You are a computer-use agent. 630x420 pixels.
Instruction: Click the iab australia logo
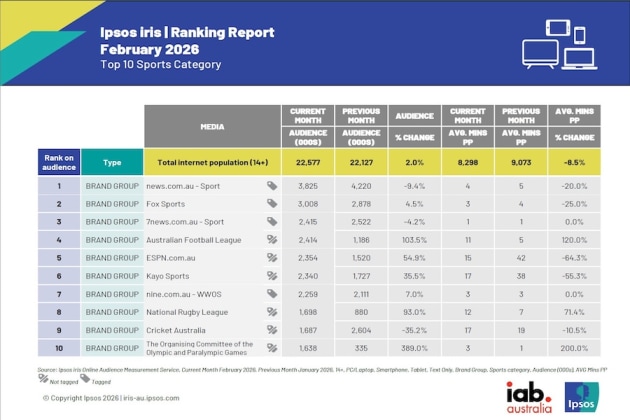point(529,397)
